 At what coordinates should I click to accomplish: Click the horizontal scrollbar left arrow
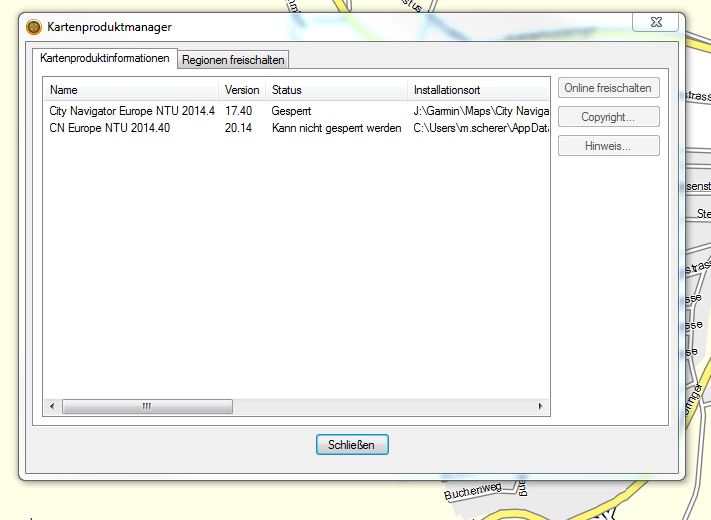pyautogui.click(x=51, y=406)
